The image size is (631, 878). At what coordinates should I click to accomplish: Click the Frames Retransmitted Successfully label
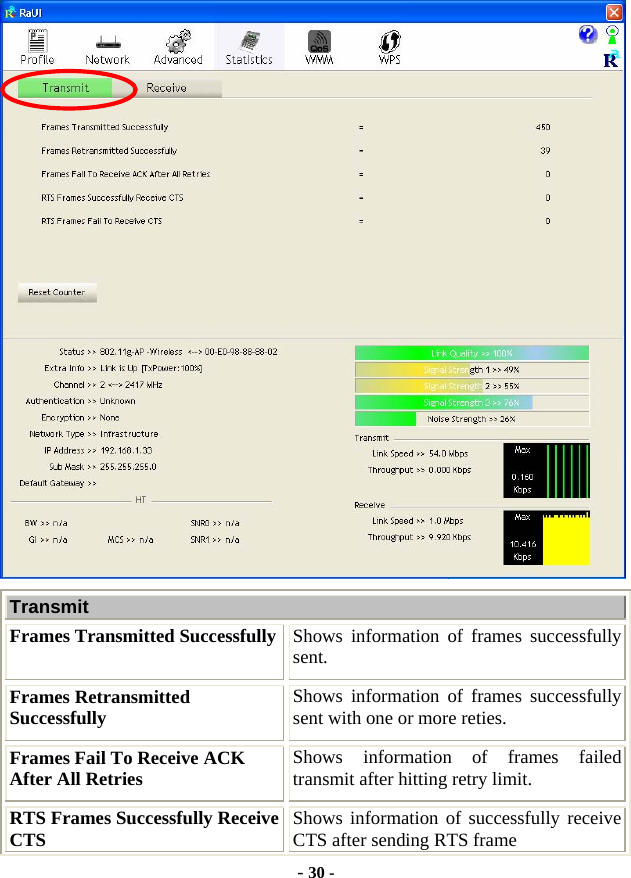coord(109,151)
